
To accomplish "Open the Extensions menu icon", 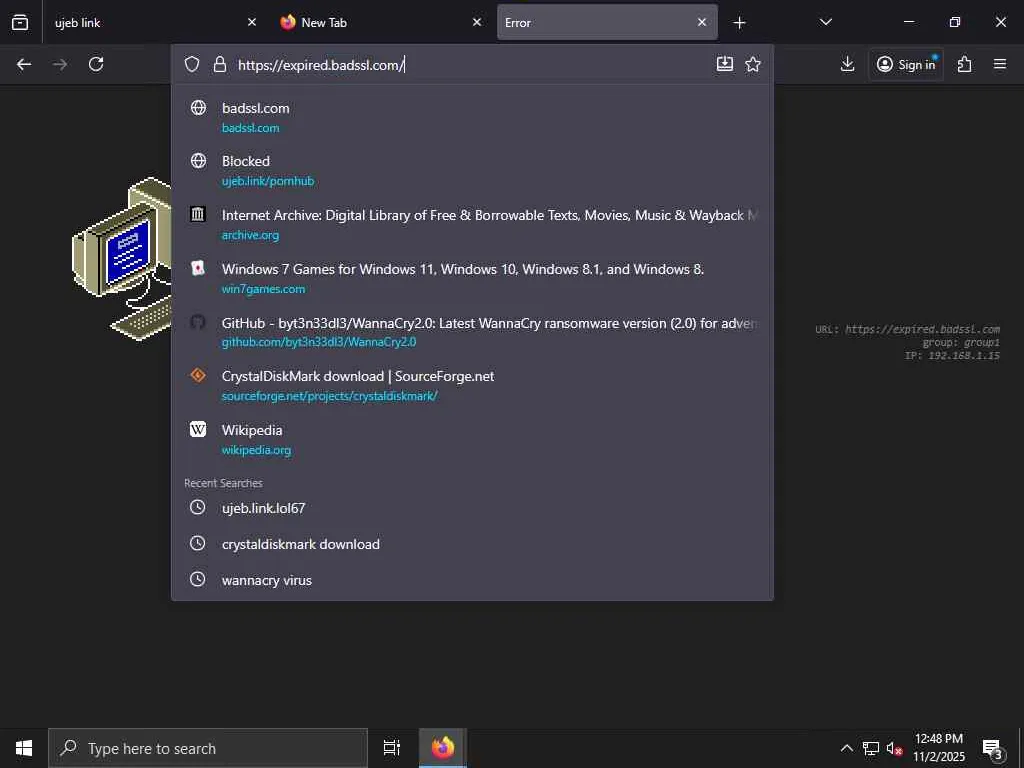I will [965, 64].
